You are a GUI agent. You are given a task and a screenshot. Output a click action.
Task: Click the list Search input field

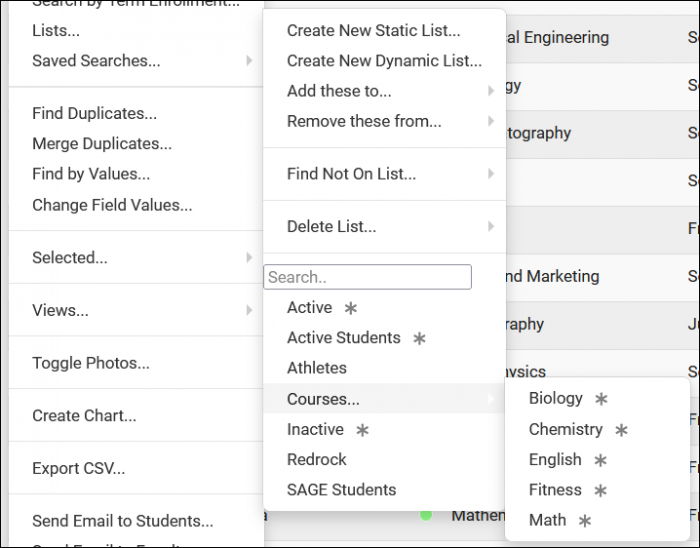point(367,277)
